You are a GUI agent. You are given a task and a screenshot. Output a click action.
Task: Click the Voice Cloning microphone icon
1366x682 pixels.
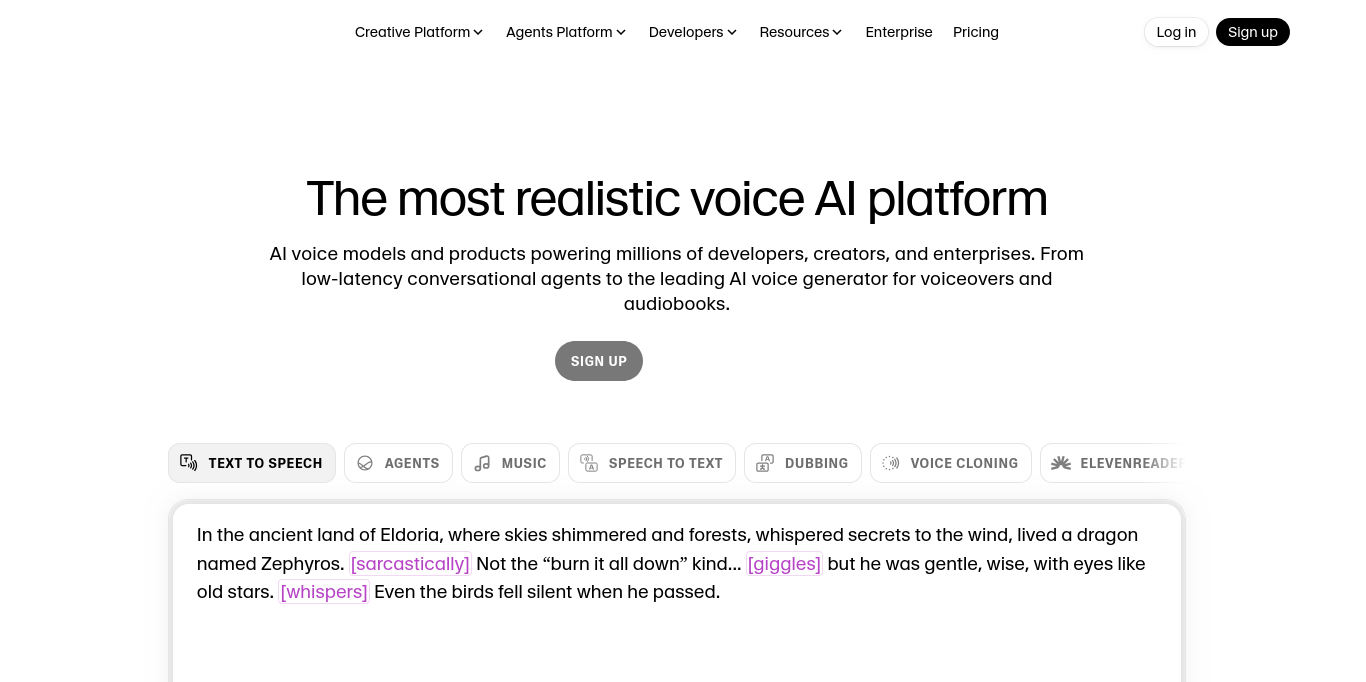891,463
